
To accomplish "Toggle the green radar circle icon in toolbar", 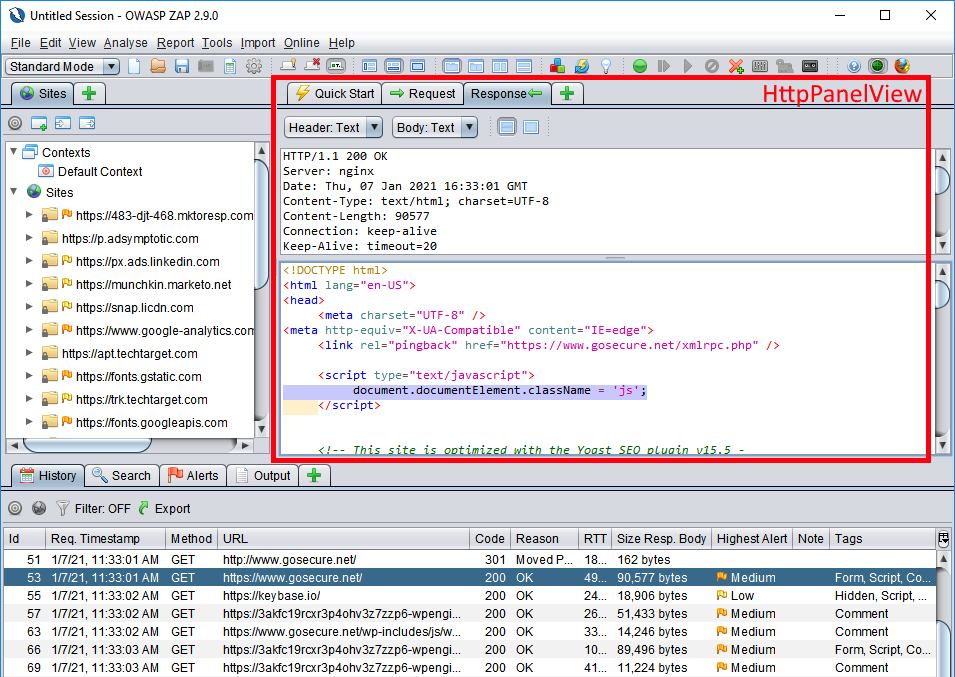I will [878, 66].
